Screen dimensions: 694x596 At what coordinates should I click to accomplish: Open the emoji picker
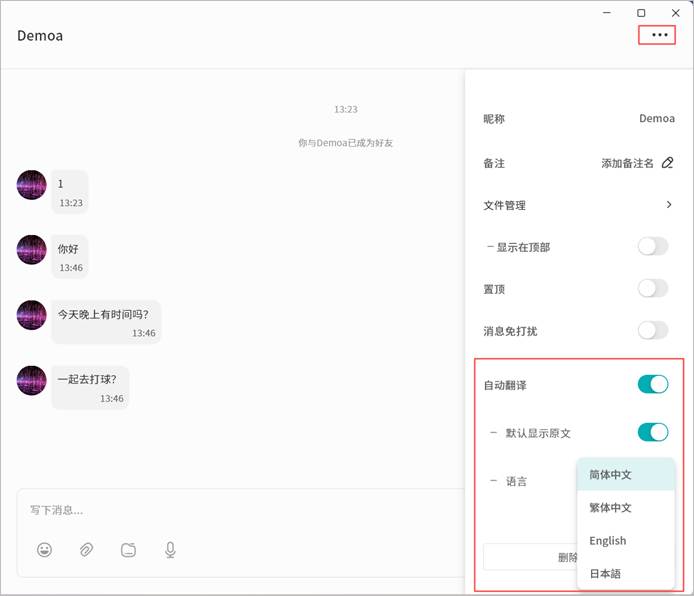(x=44, y=549)
